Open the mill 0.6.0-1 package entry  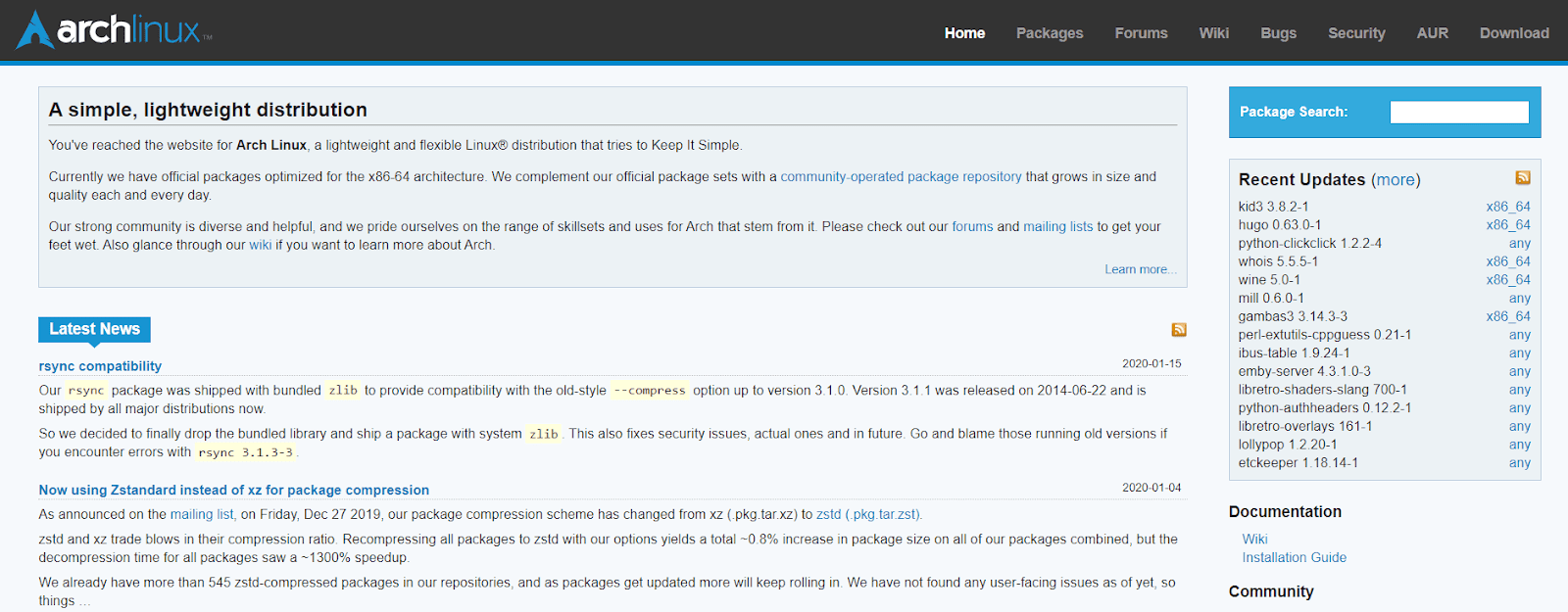[x=1271, y=299]
